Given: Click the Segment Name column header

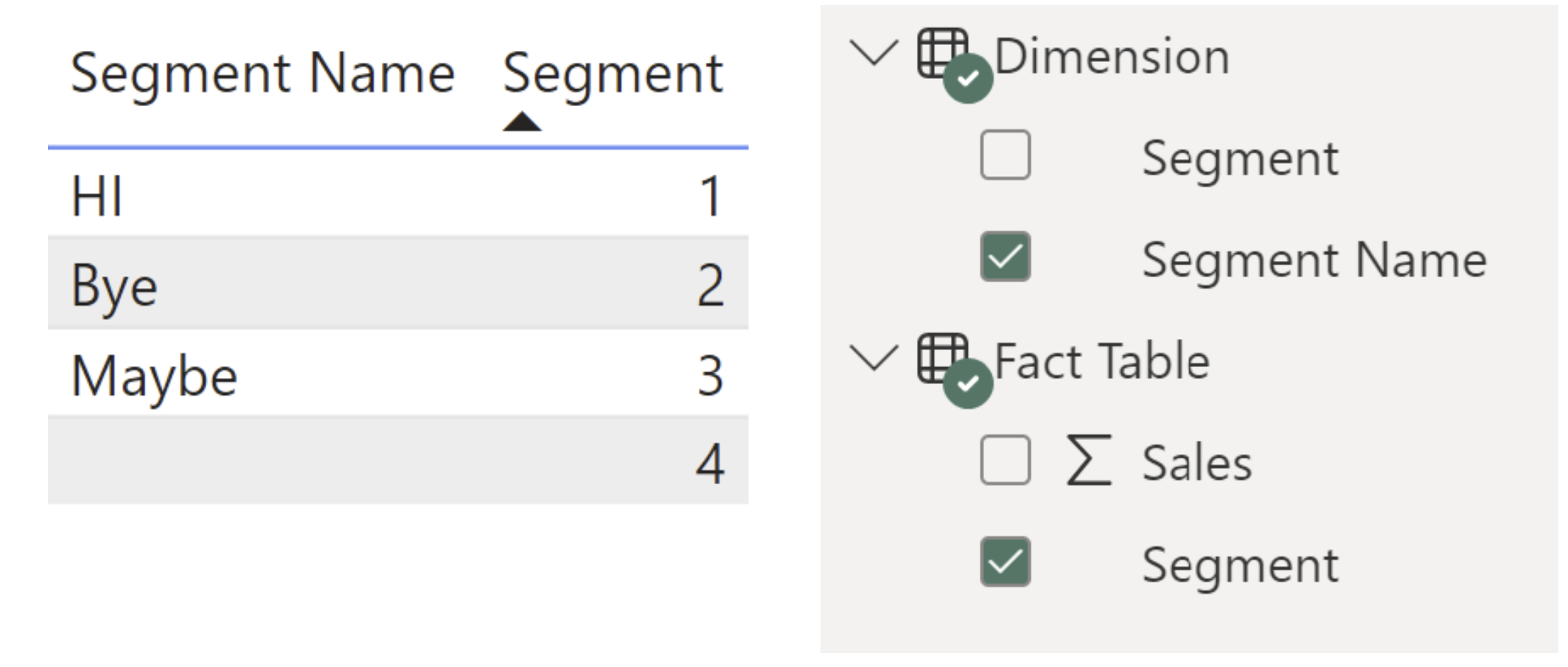Looking at the screenshot, I should [262, 74].
